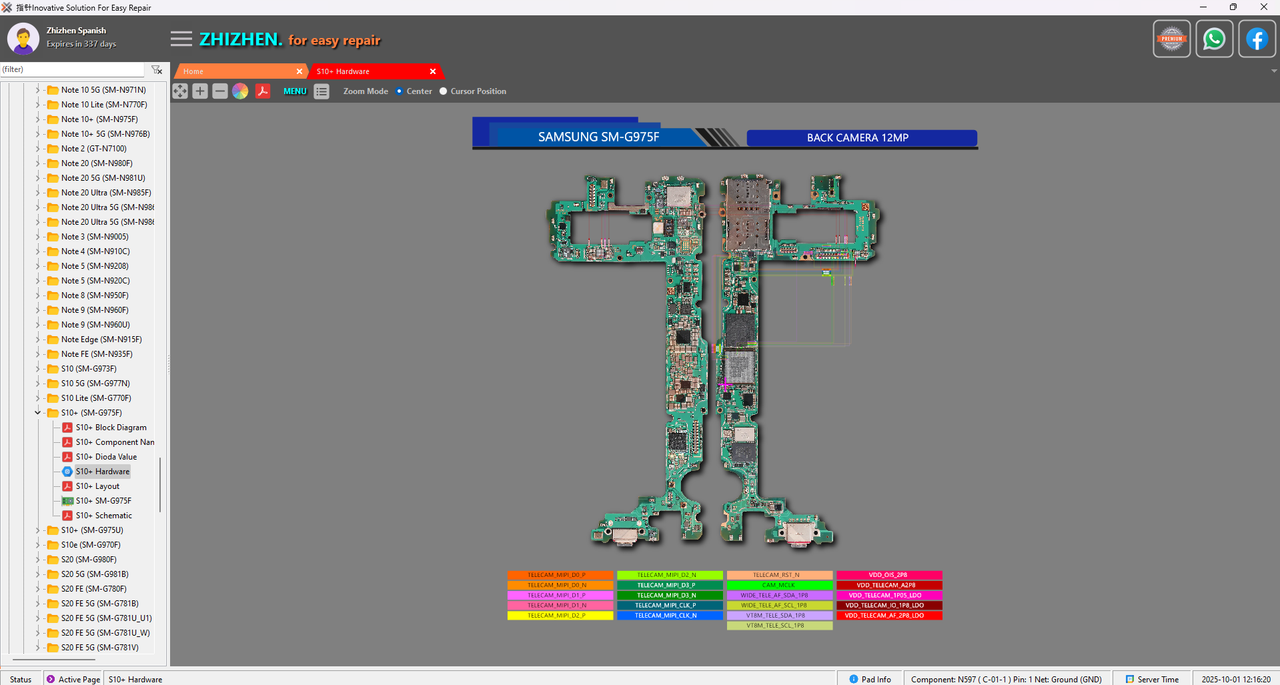Viewport: 1280px width, 685px height.
Task: Select S20 FE 5G (SM-G781B) tree row
Action: tap(99, 603)
